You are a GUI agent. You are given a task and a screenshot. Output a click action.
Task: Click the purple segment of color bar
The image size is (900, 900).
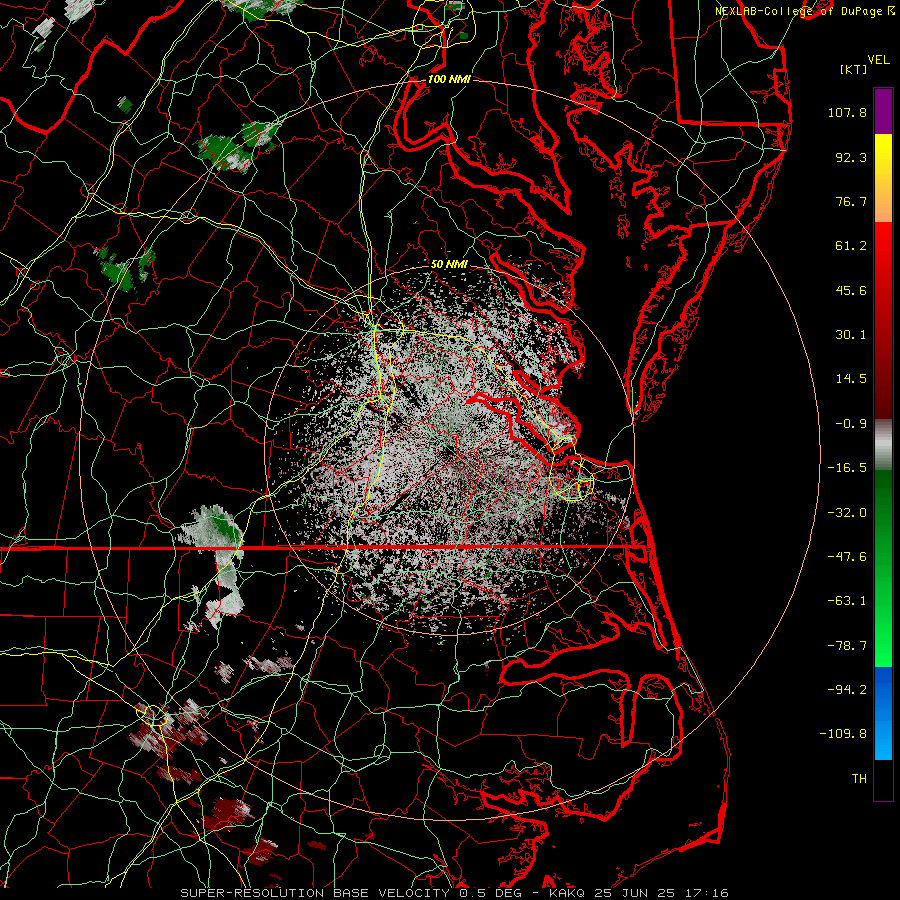click(x=883, y=112)
